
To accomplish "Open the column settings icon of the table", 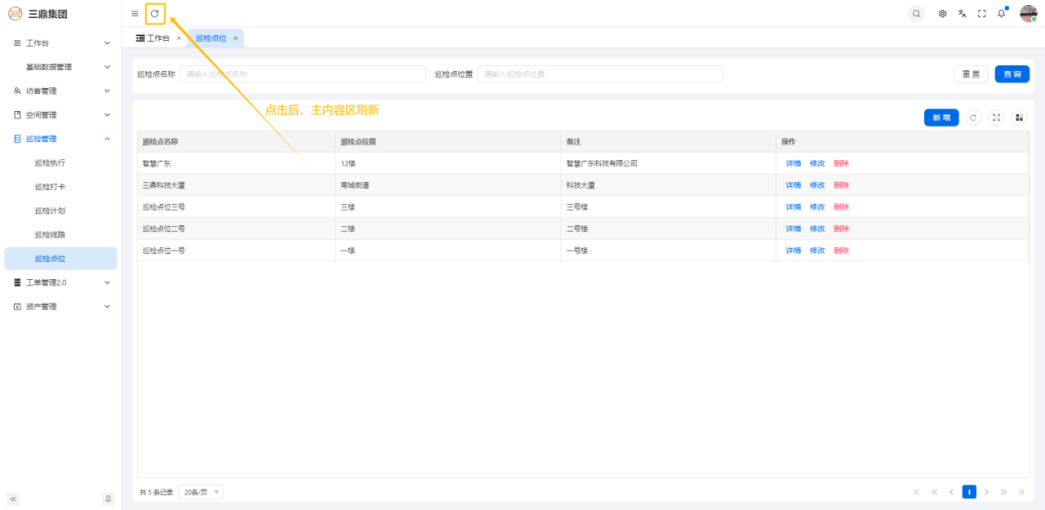I will 1019,118.
